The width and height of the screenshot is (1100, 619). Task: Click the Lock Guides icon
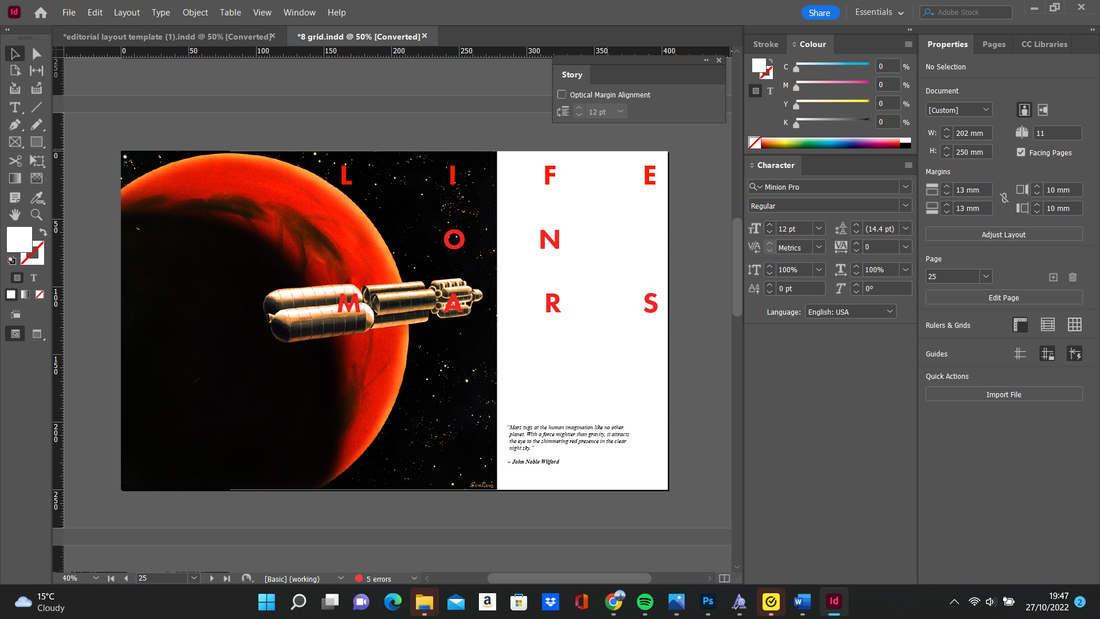point(1047,354)
